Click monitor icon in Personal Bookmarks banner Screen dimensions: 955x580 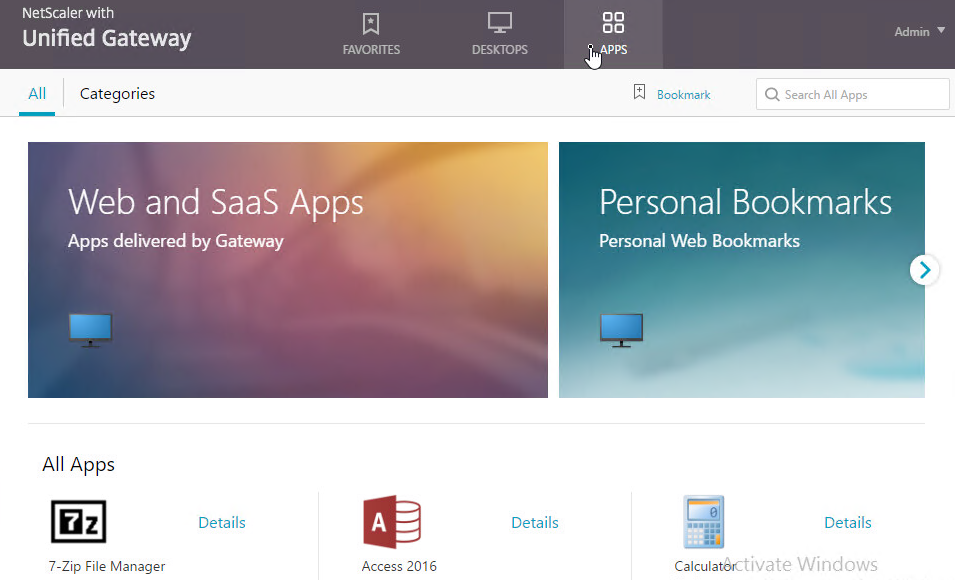[621, 330]
